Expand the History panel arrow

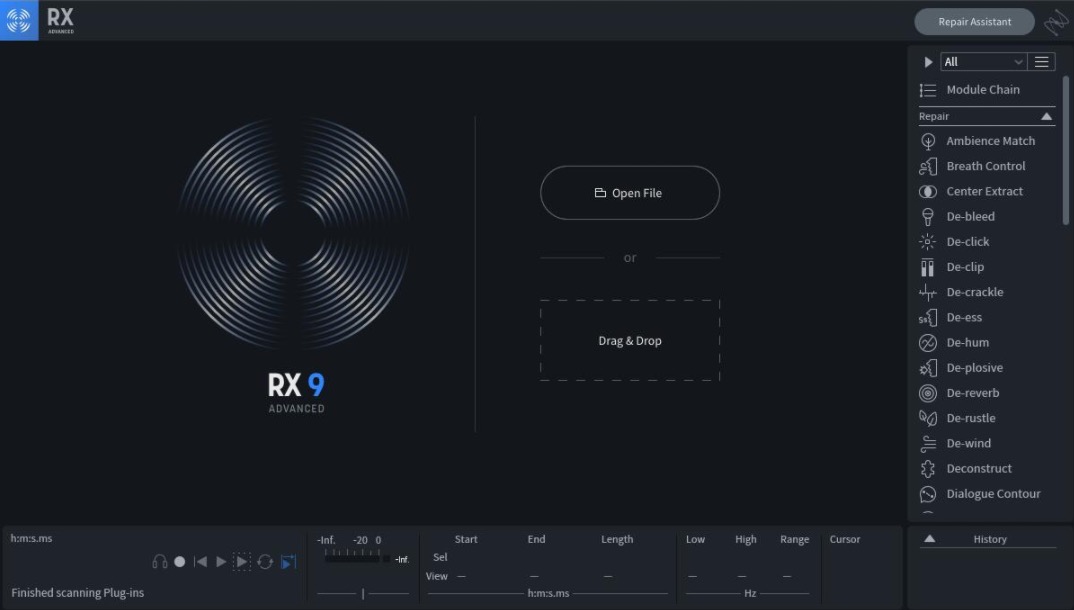929,539
